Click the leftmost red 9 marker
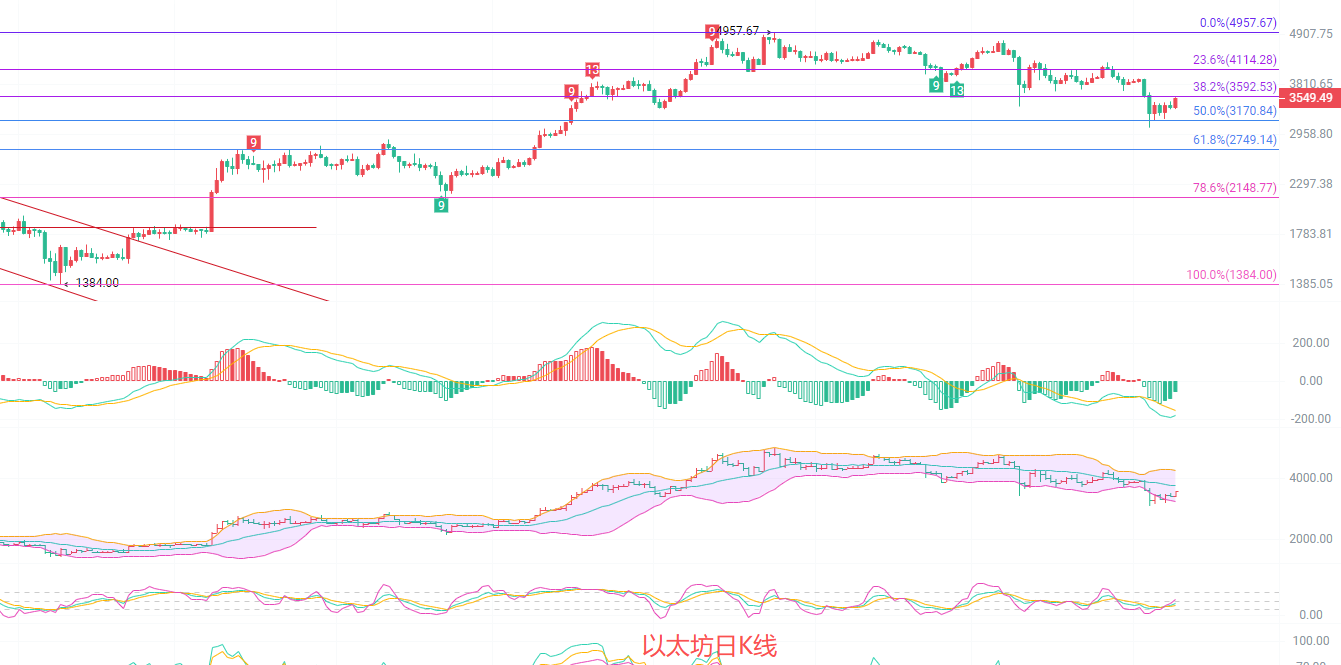 click(253, 143)
